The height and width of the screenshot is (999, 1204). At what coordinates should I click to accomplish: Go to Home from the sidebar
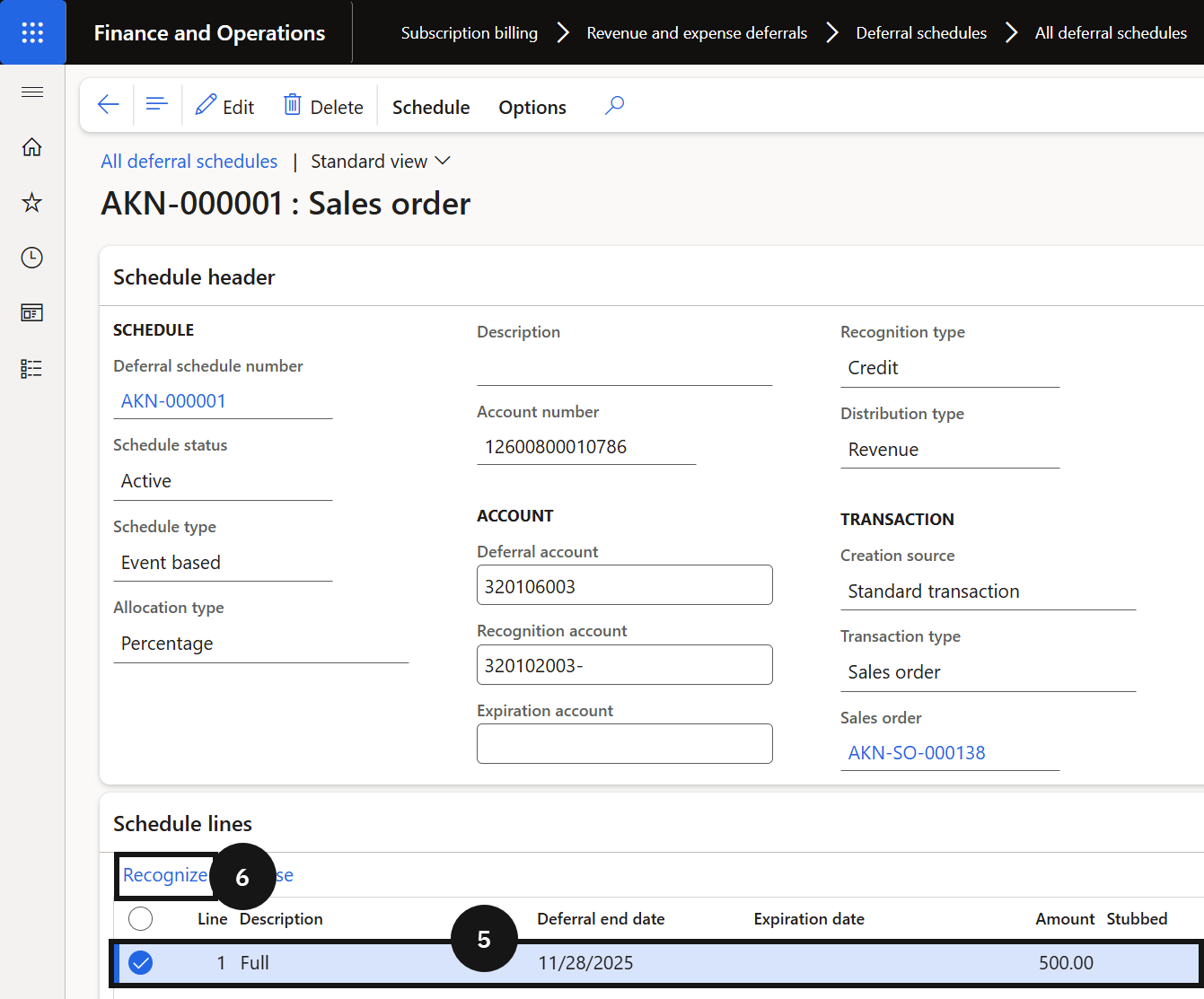click(32, 147)
